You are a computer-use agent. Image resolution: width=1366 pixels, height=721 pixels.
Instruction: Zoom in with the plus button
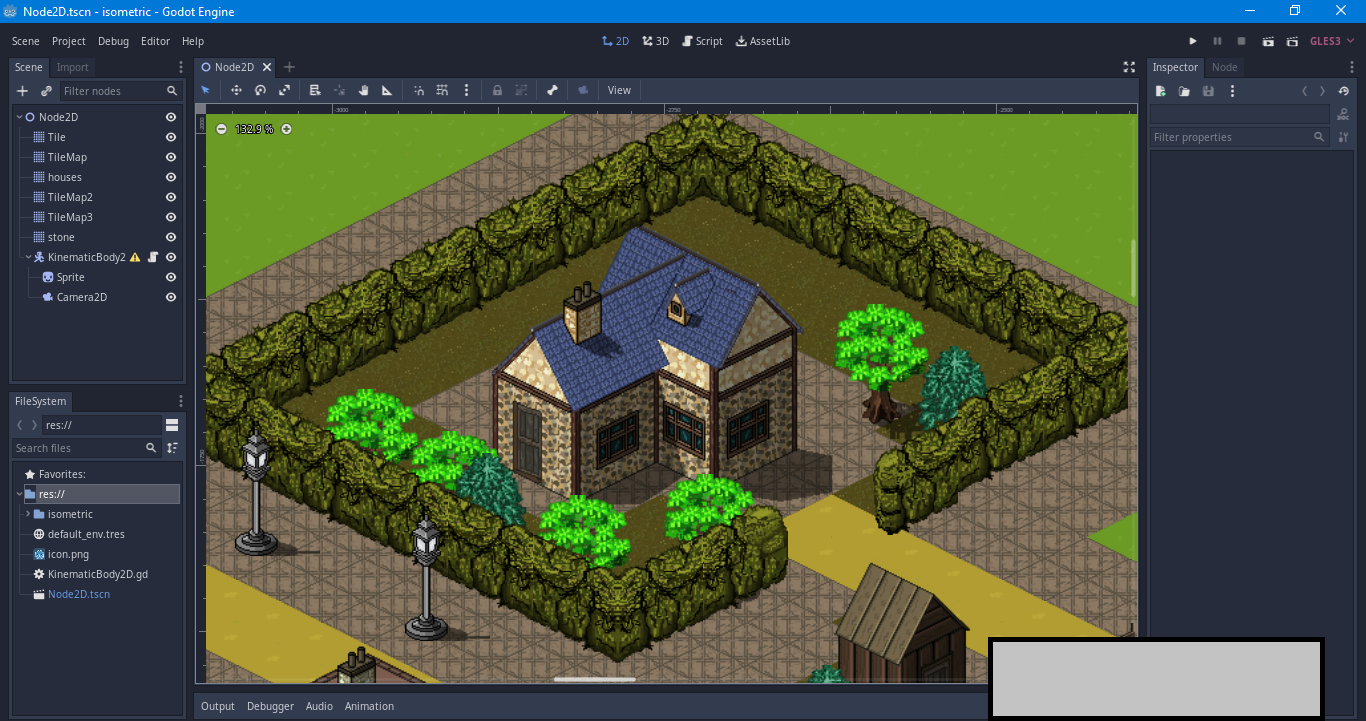click(286, 129)
